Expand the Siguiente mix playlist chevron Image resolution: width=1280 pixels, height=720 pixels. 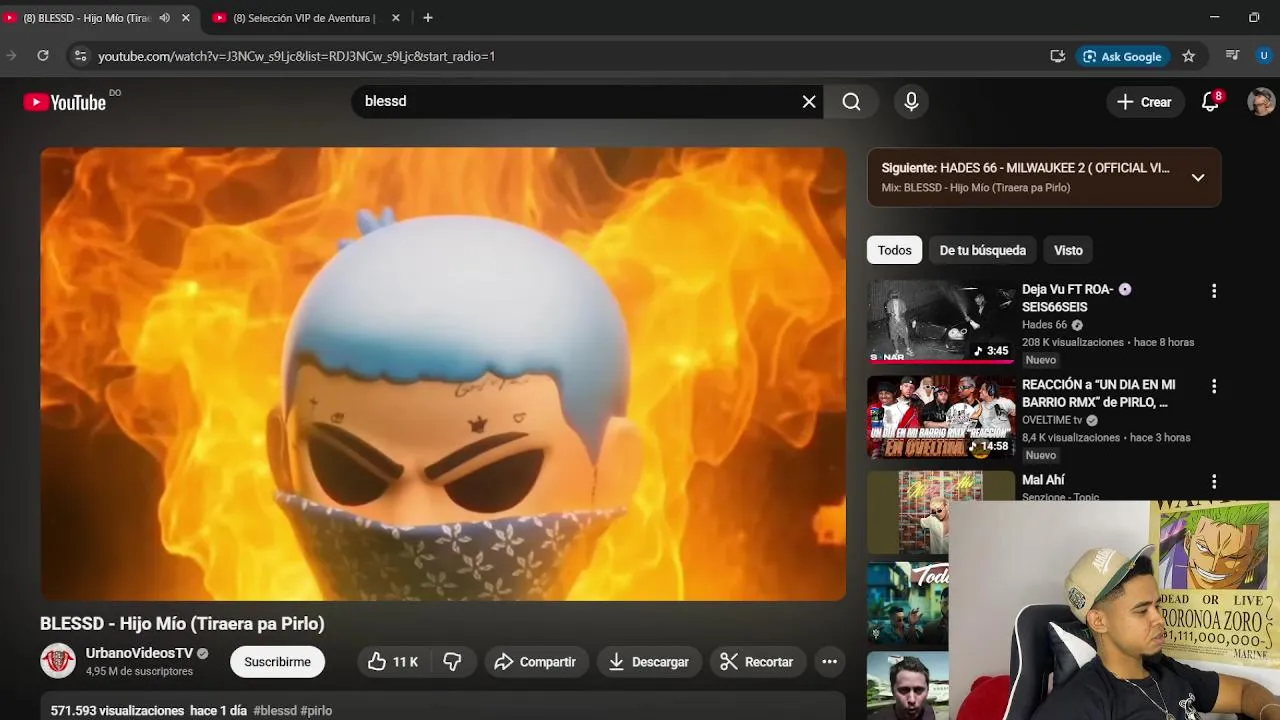pos(1198,178)
